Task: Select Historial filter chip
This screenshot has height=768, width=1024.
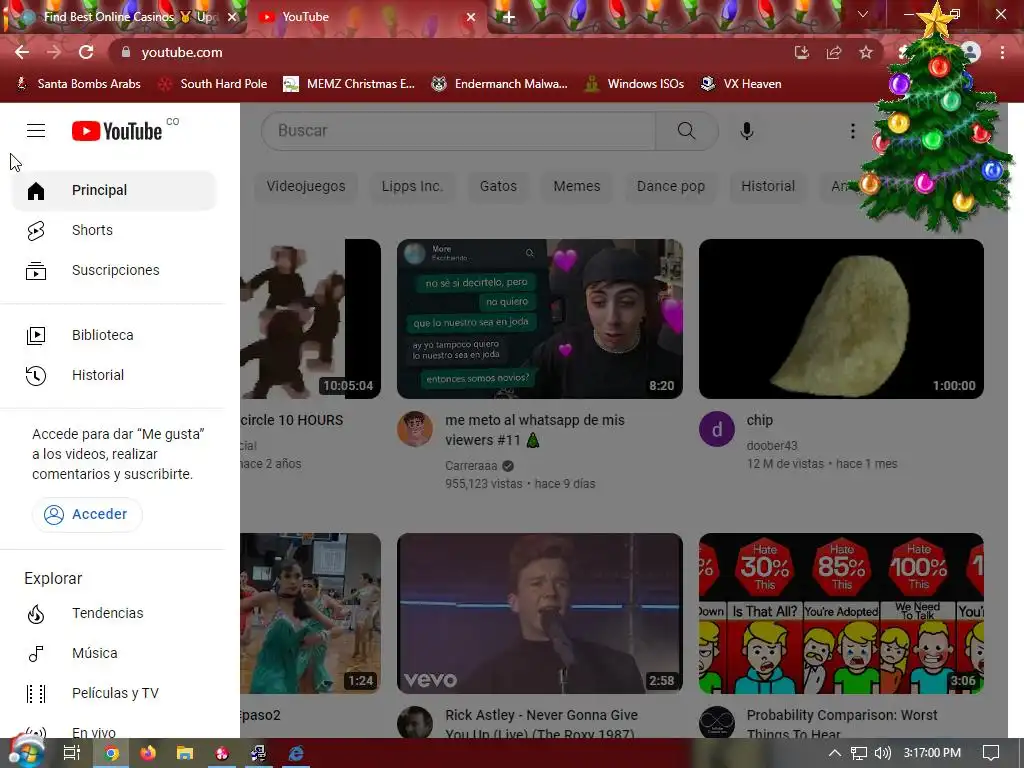Action: point(768,186)
